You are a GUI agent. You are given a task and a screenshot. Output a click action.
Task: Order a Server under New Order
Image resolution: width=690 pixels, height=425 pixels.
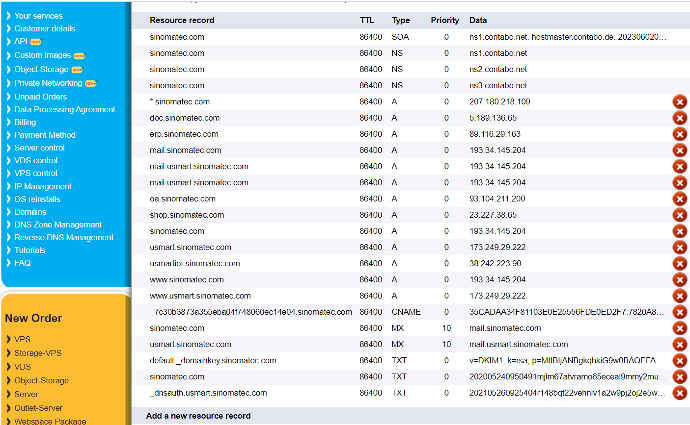26,394
